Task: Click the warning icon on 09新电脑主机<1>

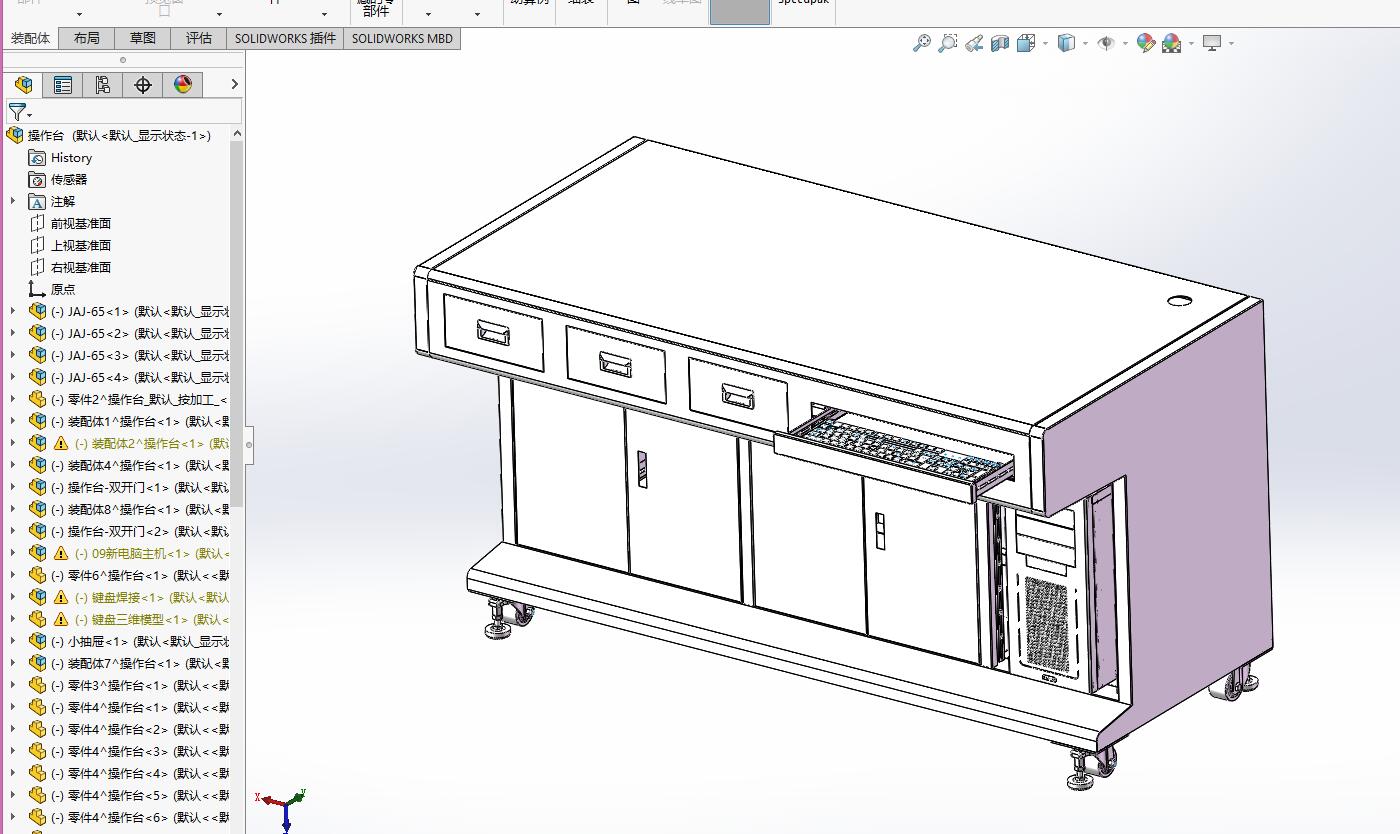Action: (61, 553)
